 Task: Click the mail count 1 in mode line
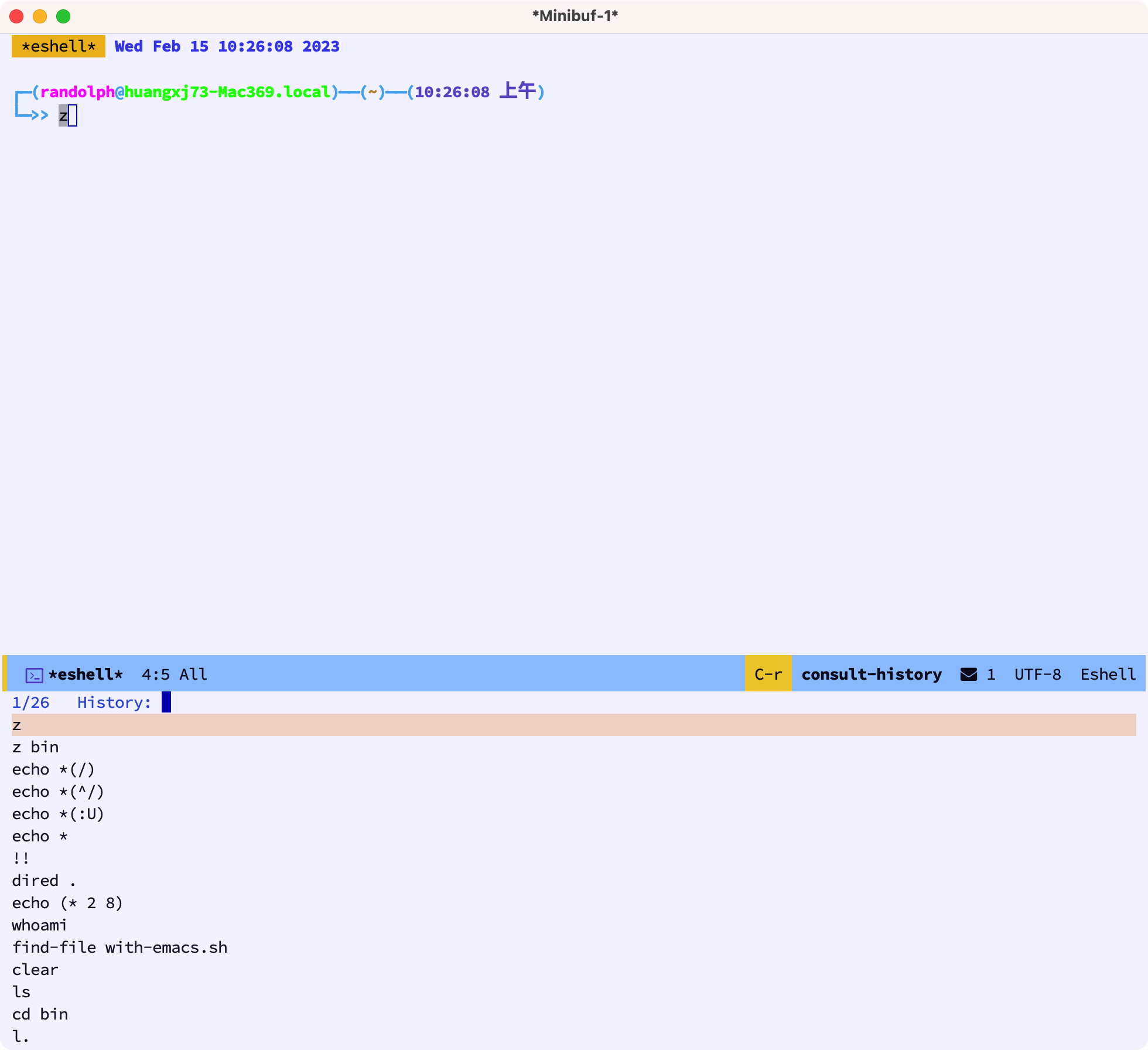[x=991, y=674]
